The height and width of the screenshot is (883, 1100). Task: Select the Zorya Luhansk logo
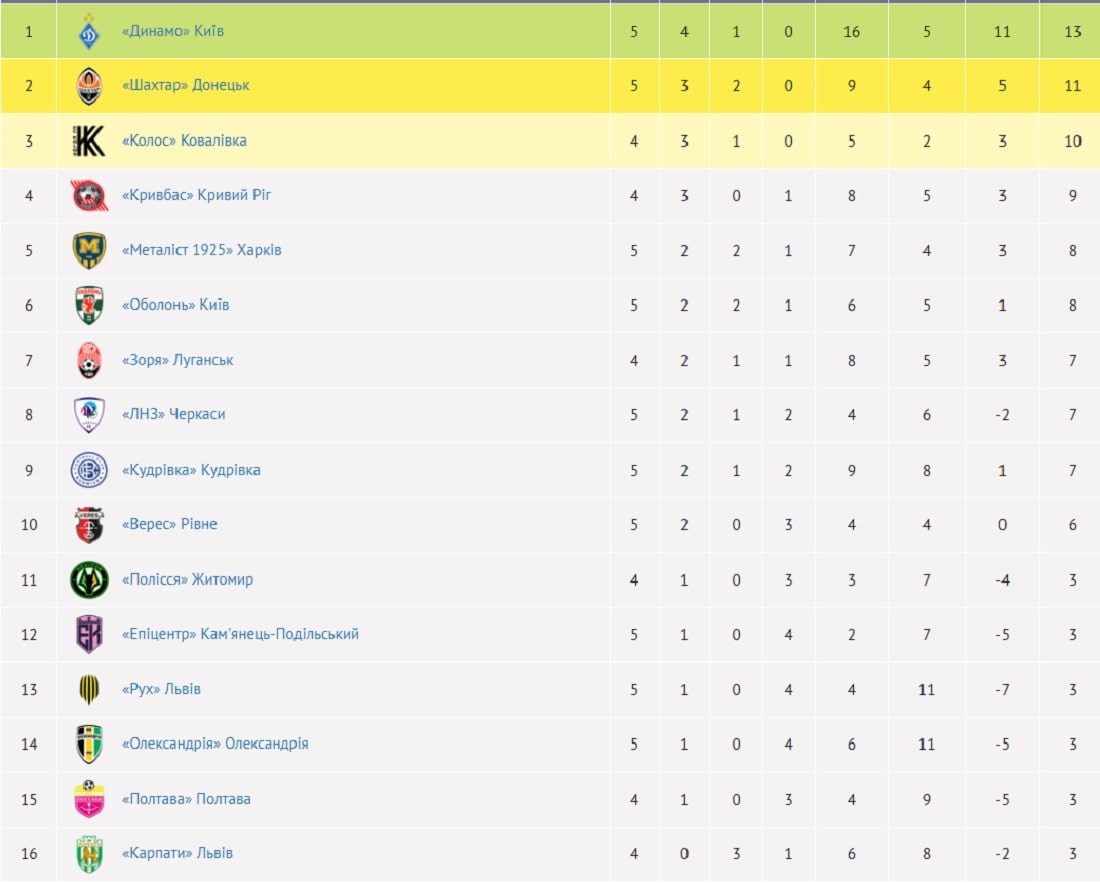[x=89, y=360]
